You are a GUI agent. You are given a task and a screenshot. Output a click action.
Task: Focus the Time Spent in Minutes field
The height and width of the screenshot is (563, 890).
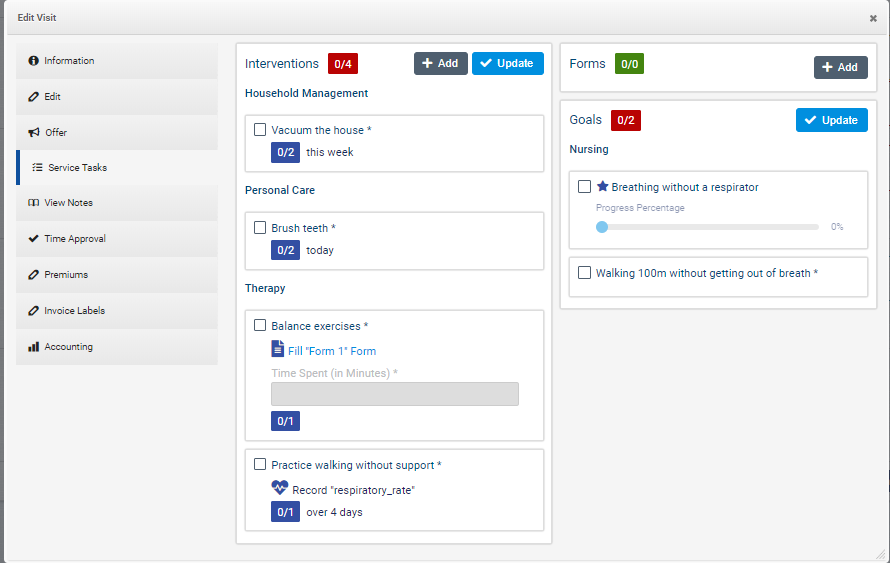coord(395,394)
